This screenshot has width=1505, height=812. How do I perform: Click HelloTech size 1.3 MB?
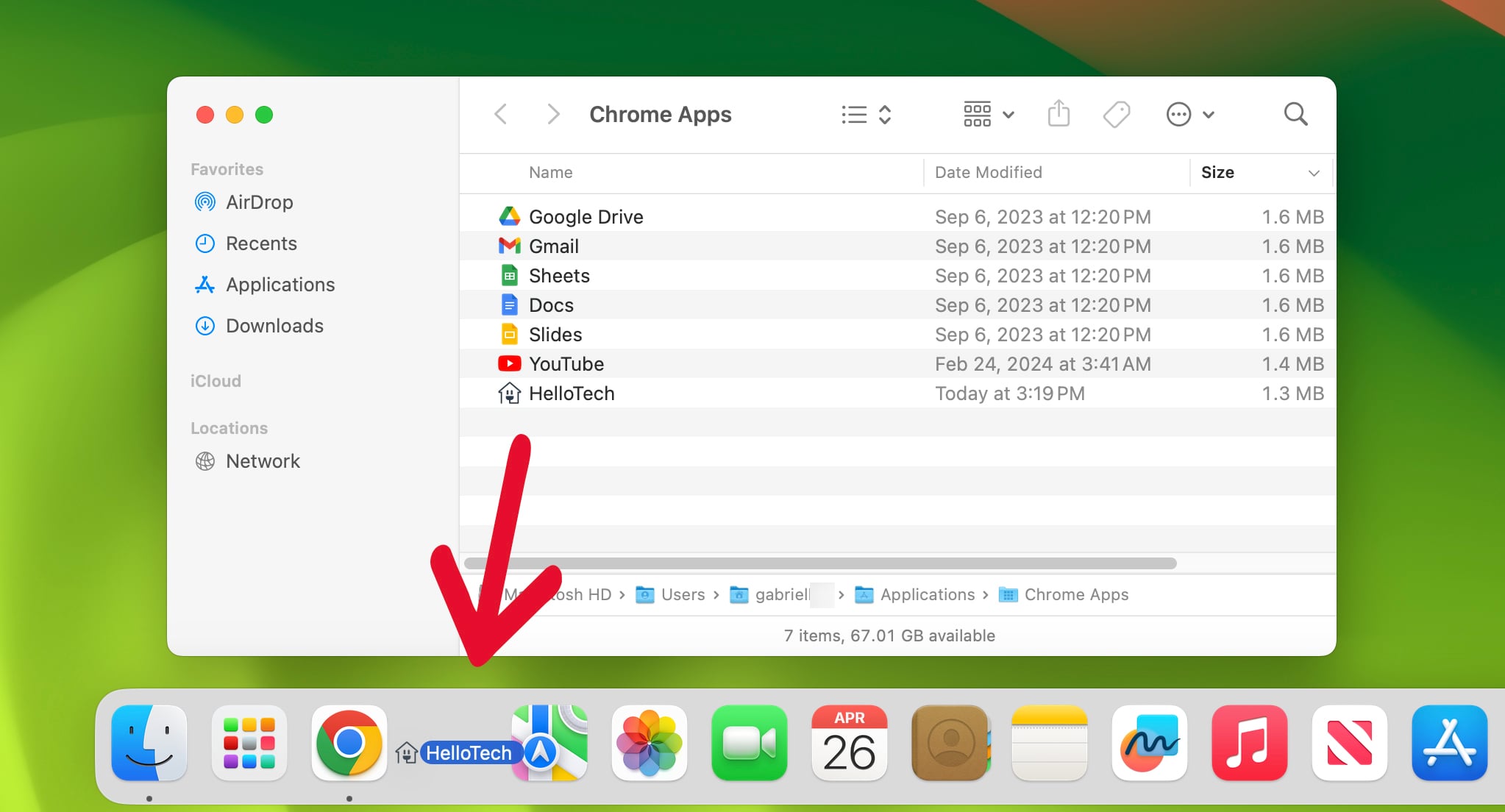coord(1292,393)
